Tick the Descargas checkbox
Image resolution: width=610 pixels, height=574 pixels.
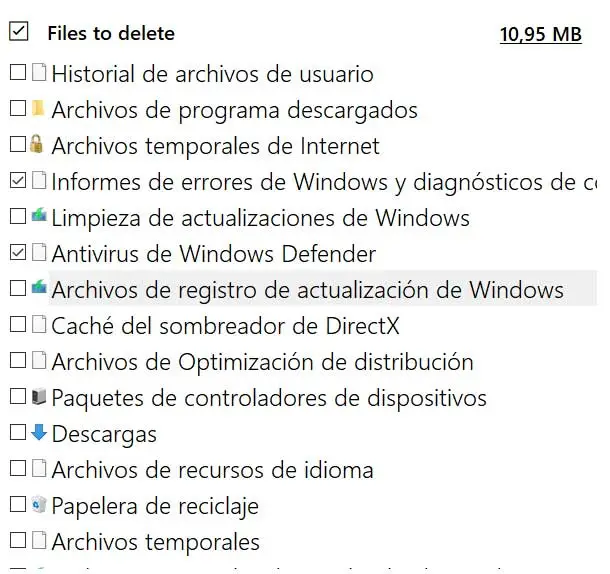click(17, 433)
